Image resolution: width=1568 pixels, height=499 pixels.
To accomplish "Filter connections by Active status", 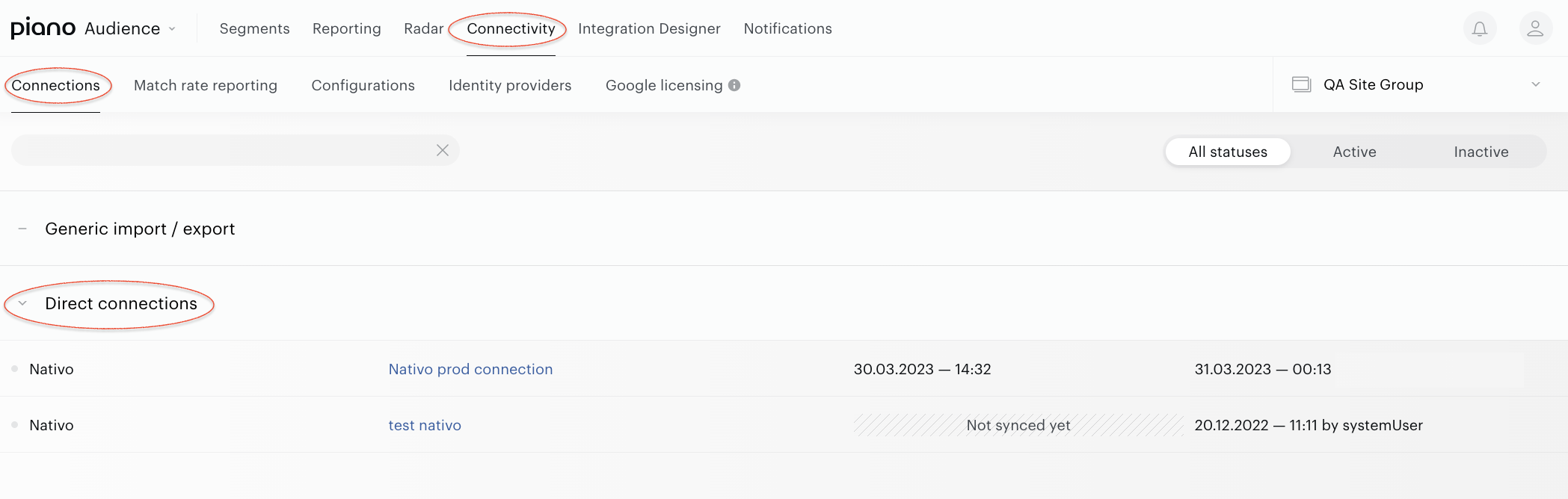I will (x=1354, y=152).
